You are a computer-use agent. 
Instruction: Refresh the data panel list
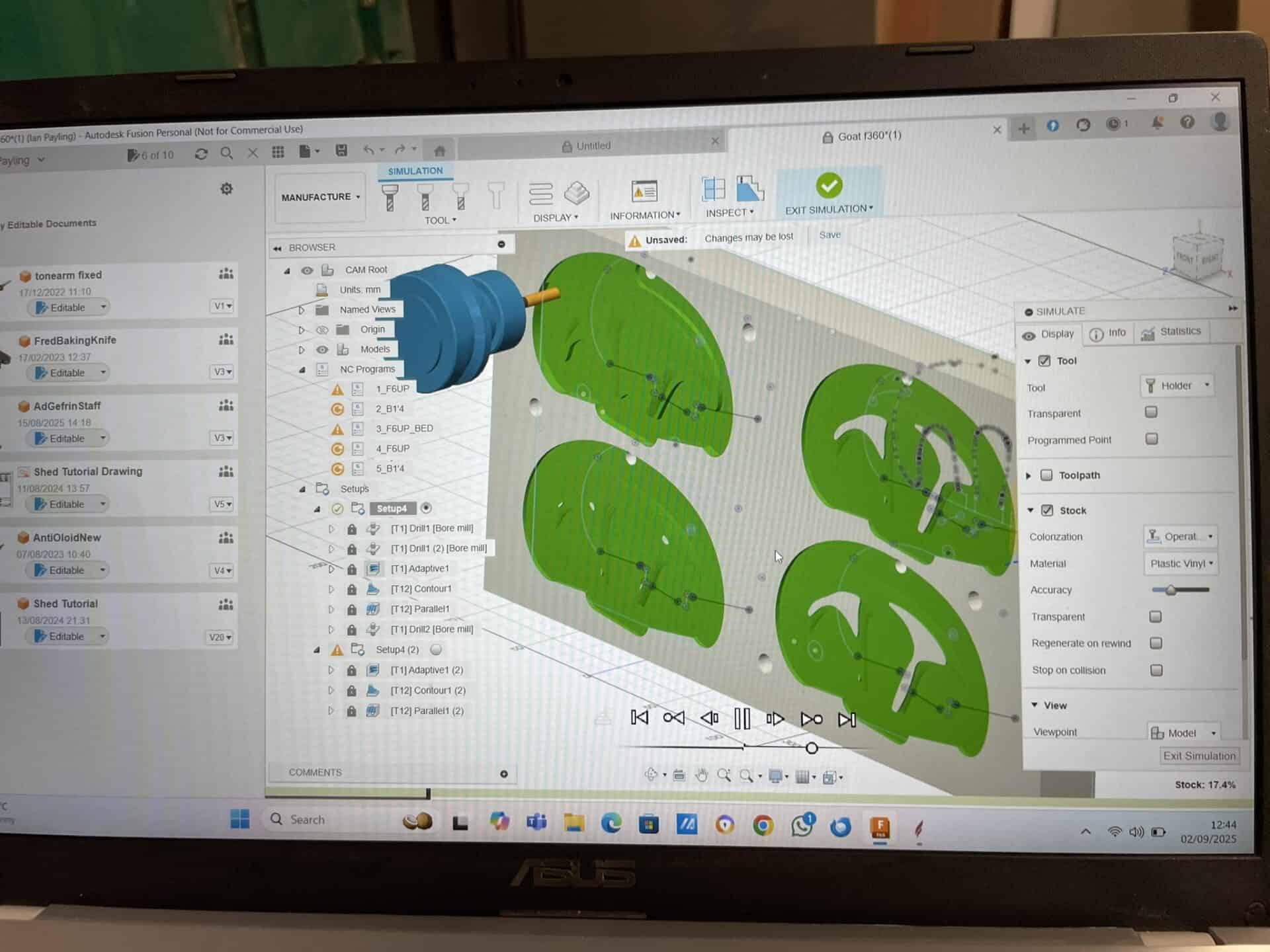[201, 154]
